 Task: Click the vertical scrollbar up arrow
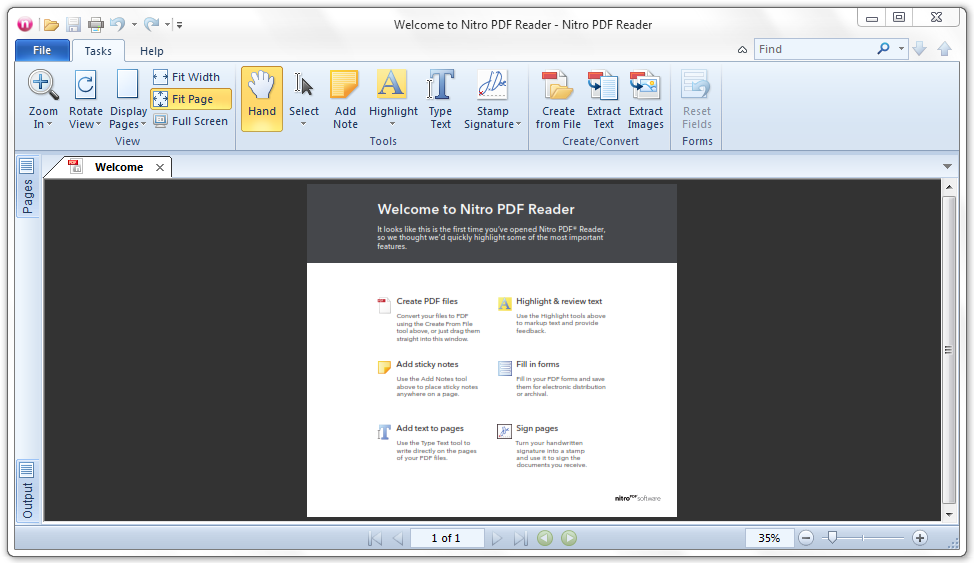tap(949, 186)
